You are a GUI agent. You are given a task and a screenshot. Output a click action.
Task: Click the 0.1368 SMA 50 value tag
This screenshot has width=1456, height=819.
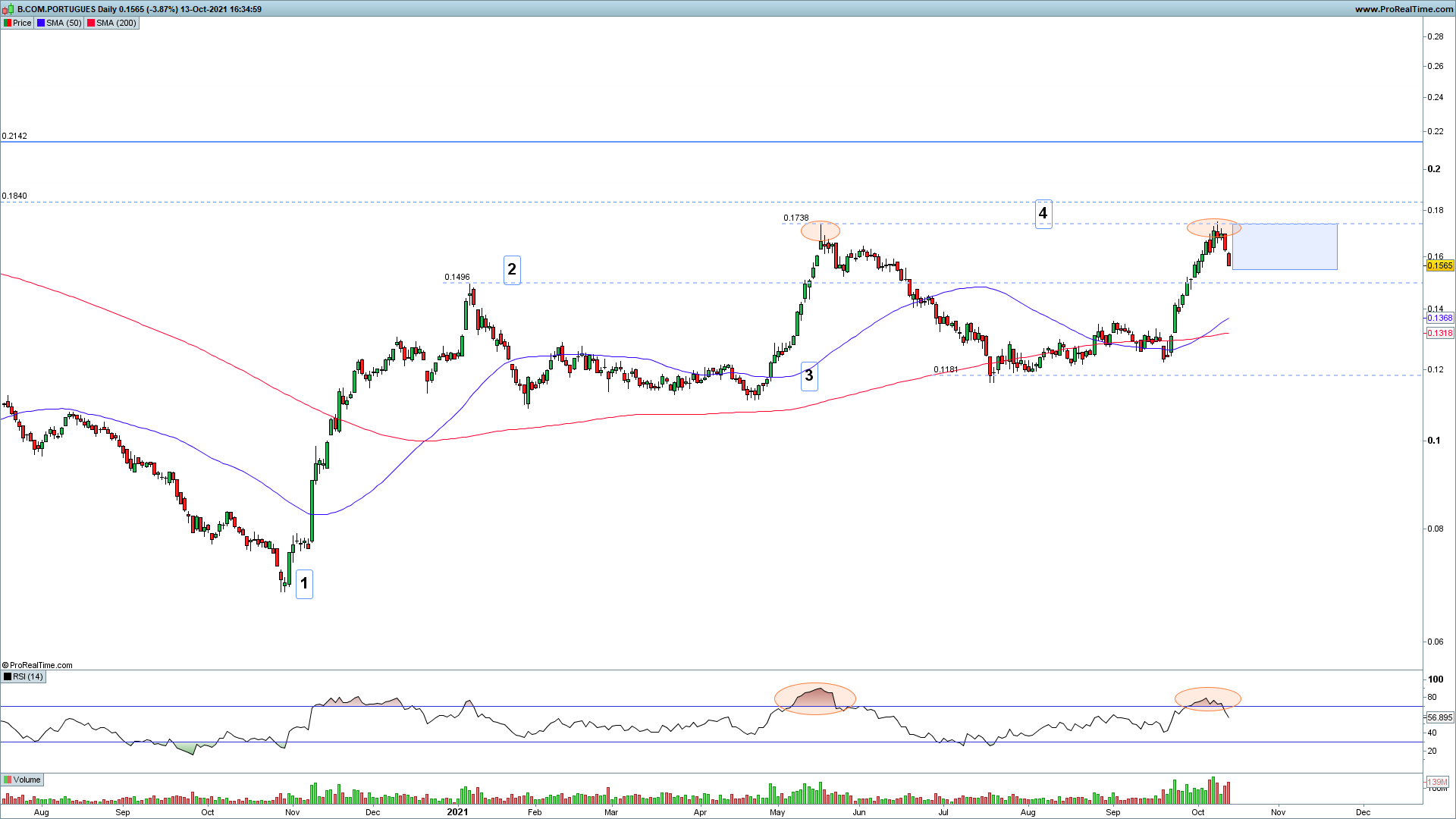pos(1439,318)
